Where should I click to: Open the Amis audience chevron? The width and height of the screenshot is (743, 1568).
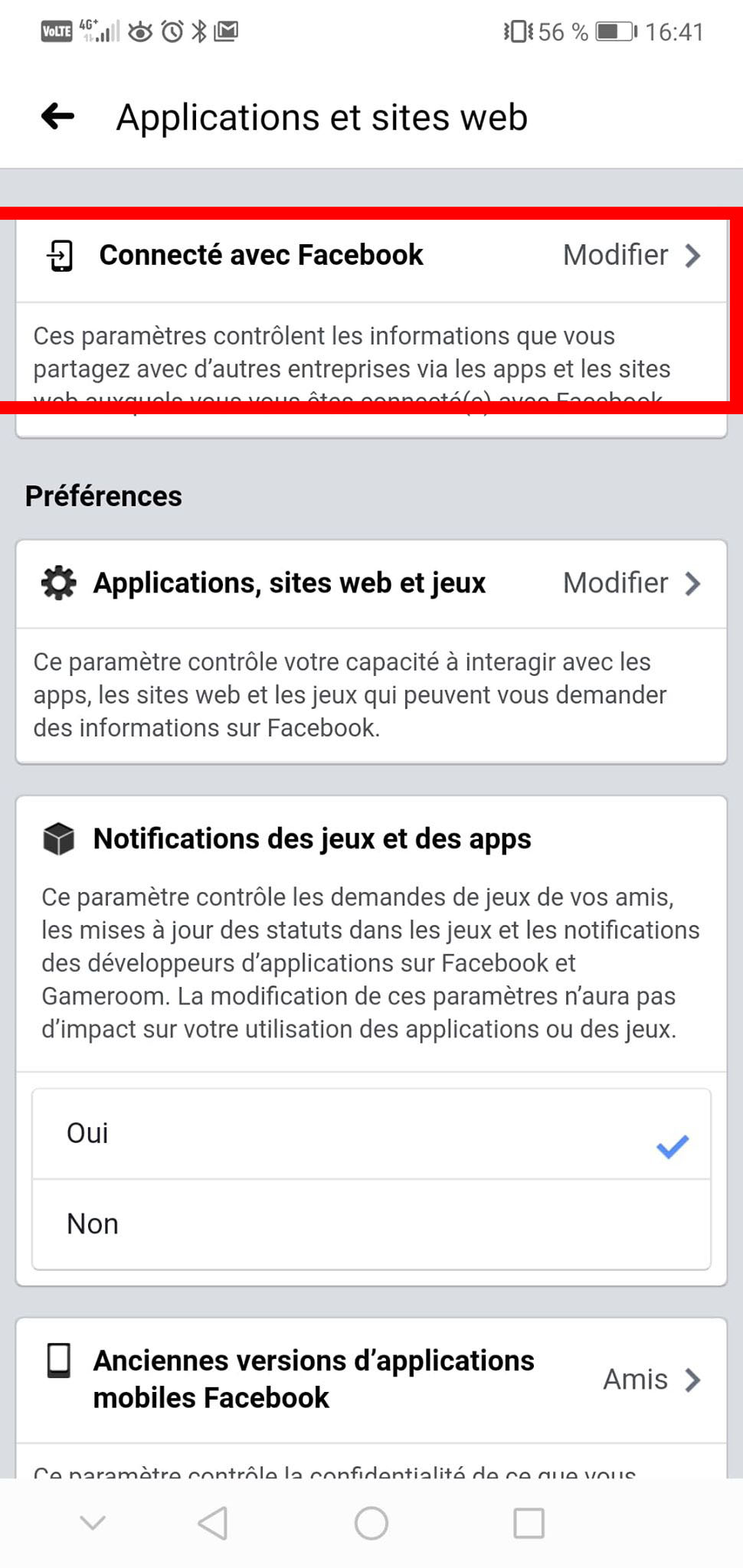click(693, 1380)
